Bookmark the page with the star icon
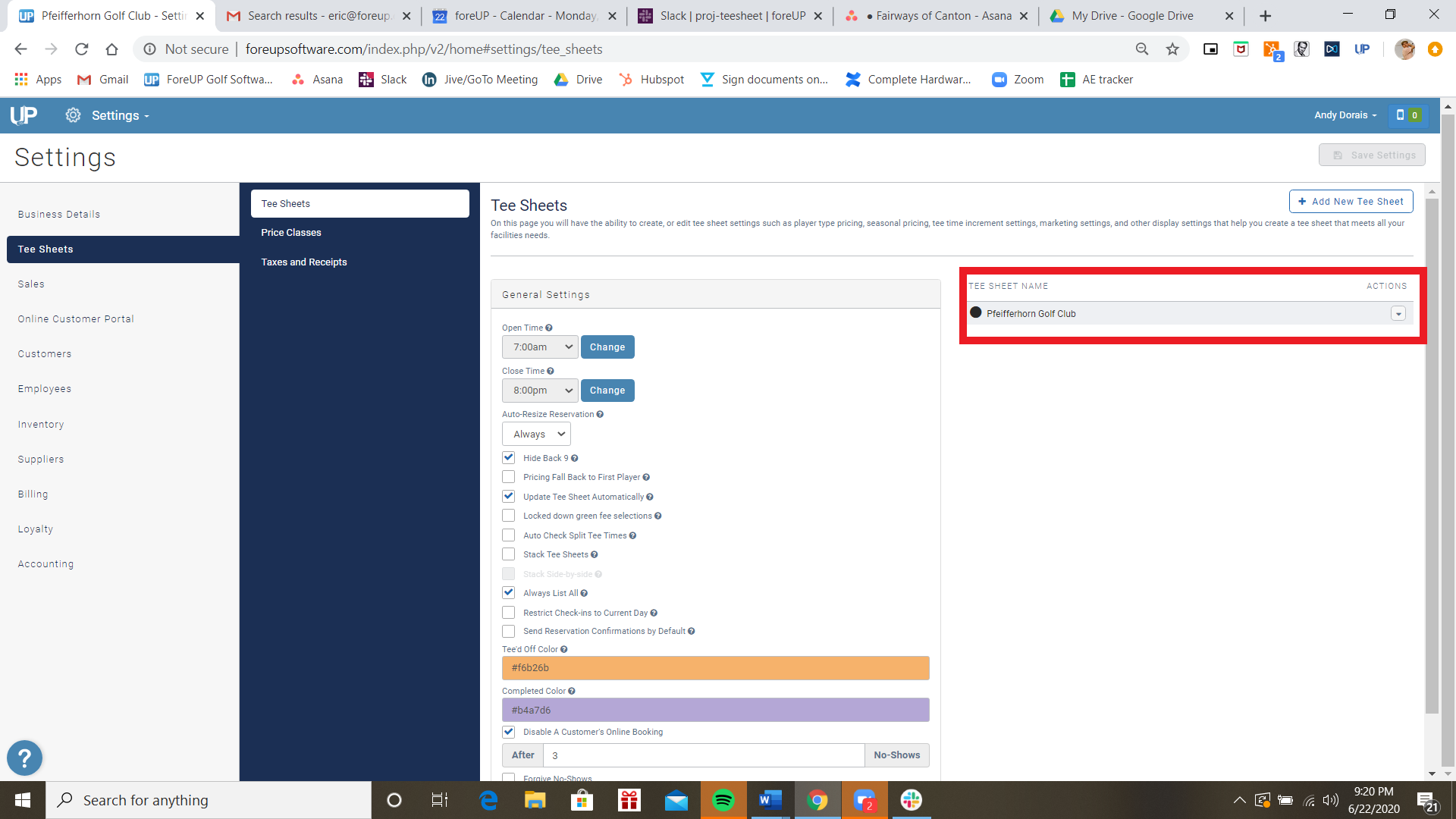The image size is (1456, 819). [1172, 49]
